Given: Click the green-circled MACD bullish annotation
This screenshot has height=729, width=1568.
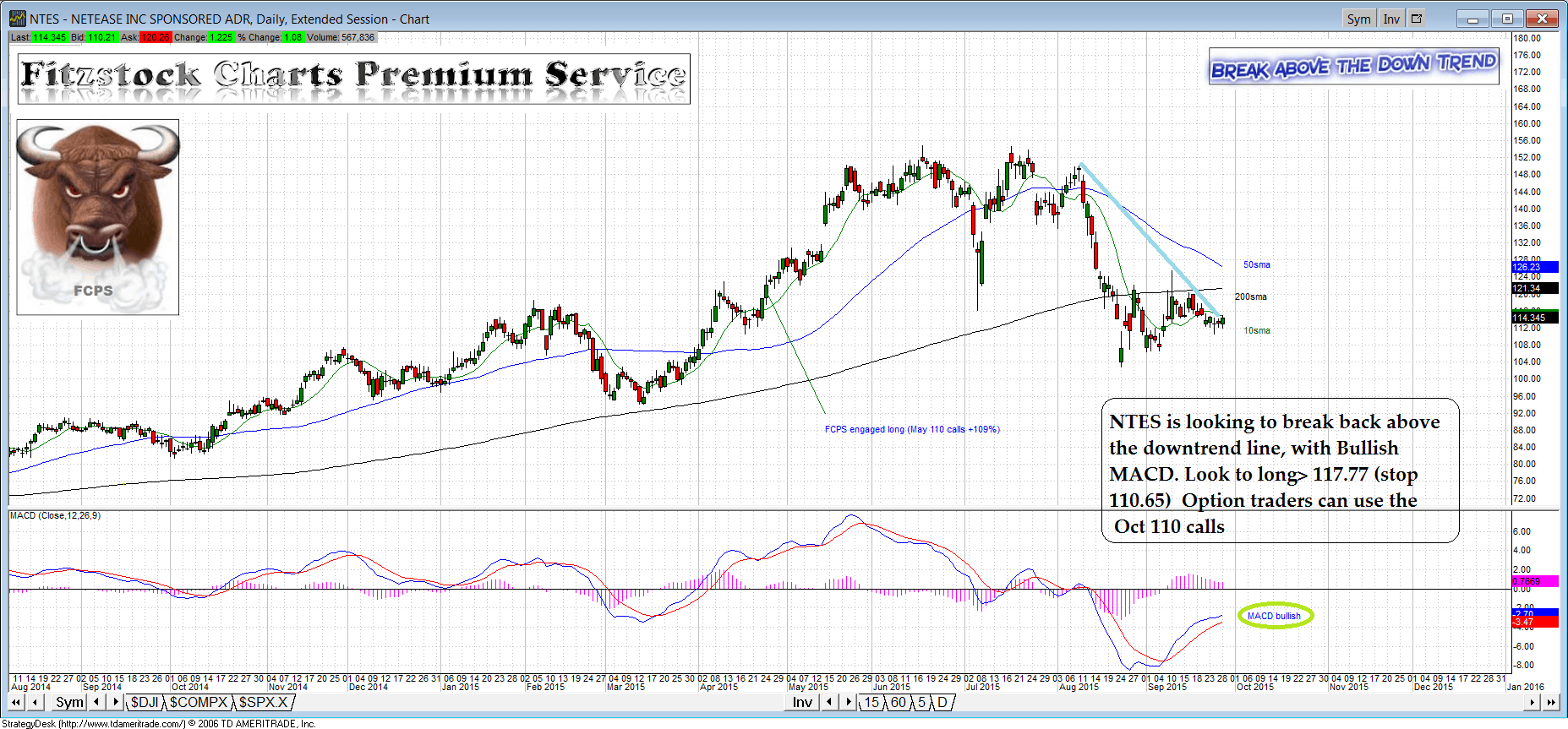Looking at the screenshot, I should (x=1275, y=616).
